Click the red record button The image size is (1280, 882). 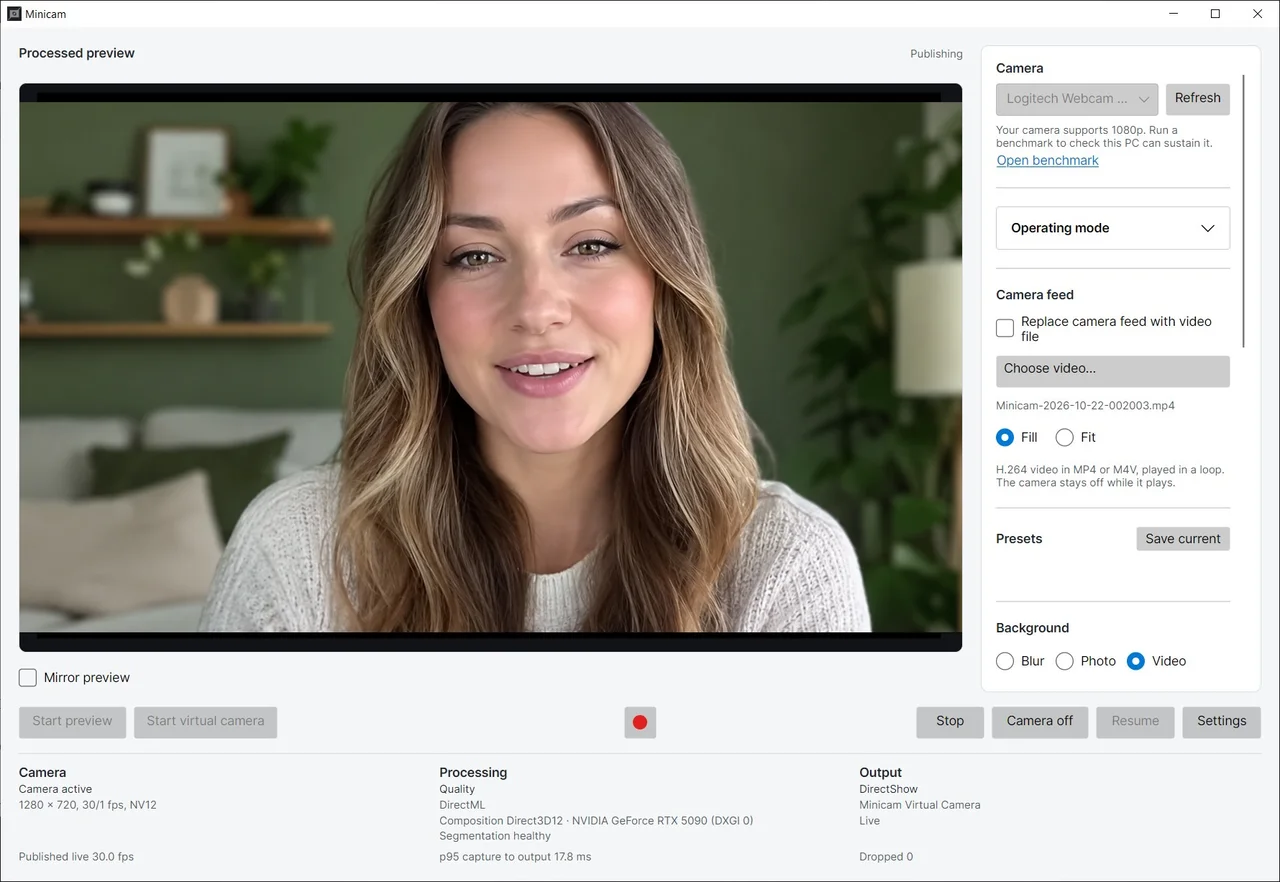(640, 722)
